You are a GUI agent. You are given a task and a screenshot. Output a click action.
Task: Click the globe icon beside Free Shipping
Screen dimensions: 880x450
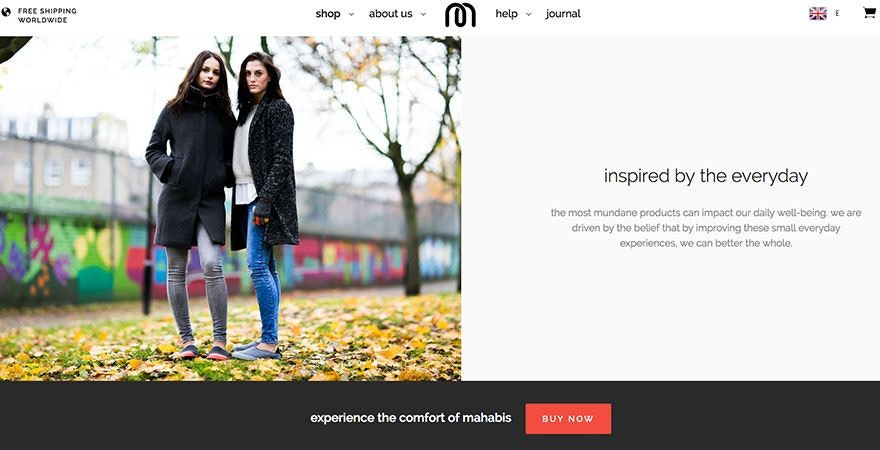(x=6, y=12)
